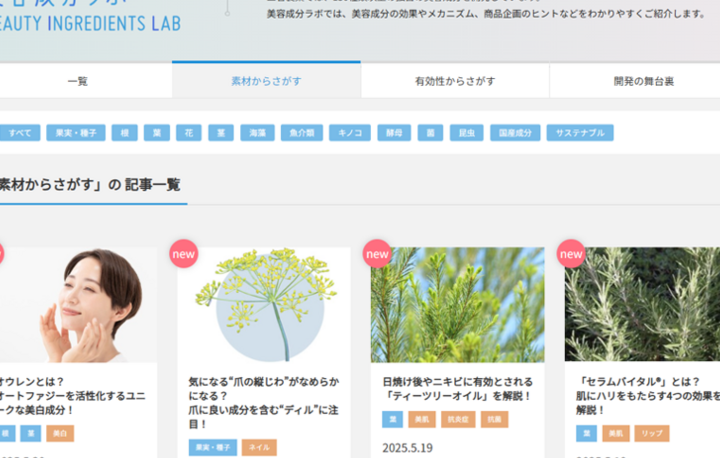Select the 素材からさがす tab

[266, 81]
